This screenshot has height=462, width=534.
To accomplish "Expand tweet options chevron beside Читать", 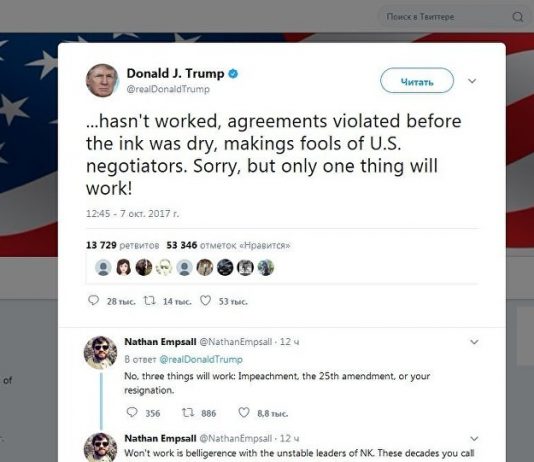I will tap(472, 81).
